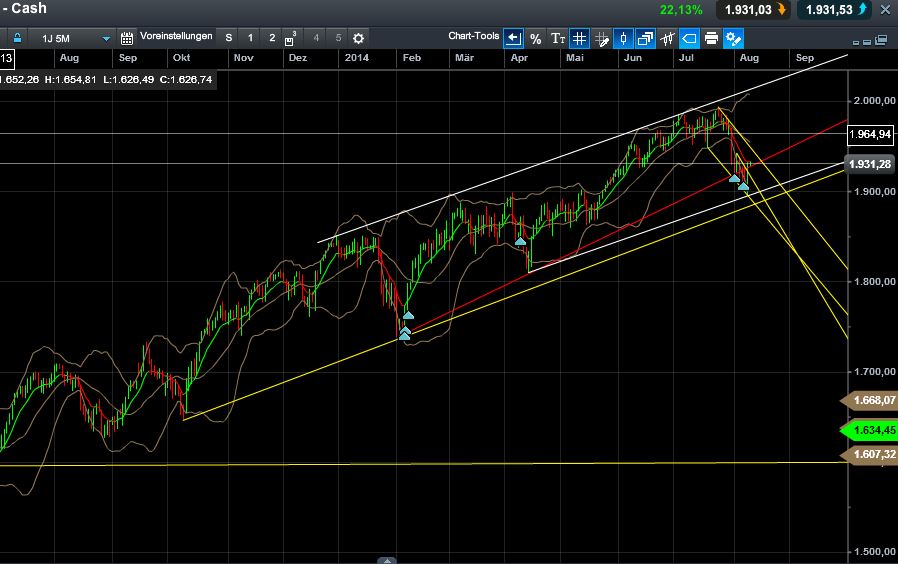
Task: Click the 2014 time axis label
Action: point(357,58)
